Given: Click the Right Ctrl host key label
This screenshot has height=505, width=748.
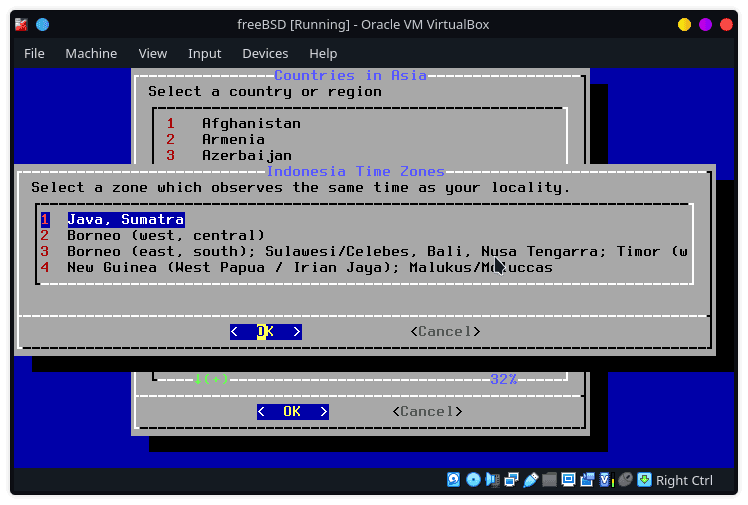Looking at the screenshot, I should (684, 480).
